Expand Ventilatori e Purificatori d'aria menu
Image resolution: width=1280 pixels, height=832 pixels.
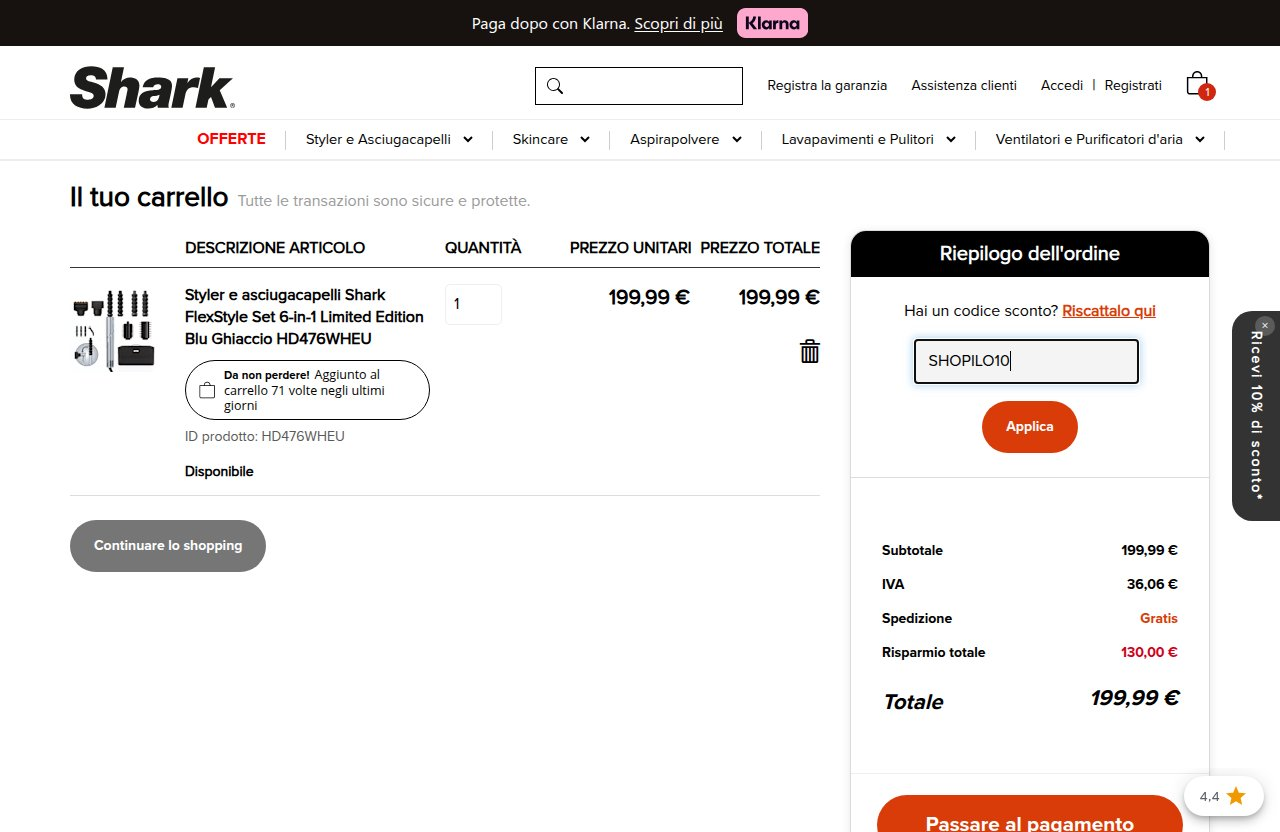coord(1100,140)
